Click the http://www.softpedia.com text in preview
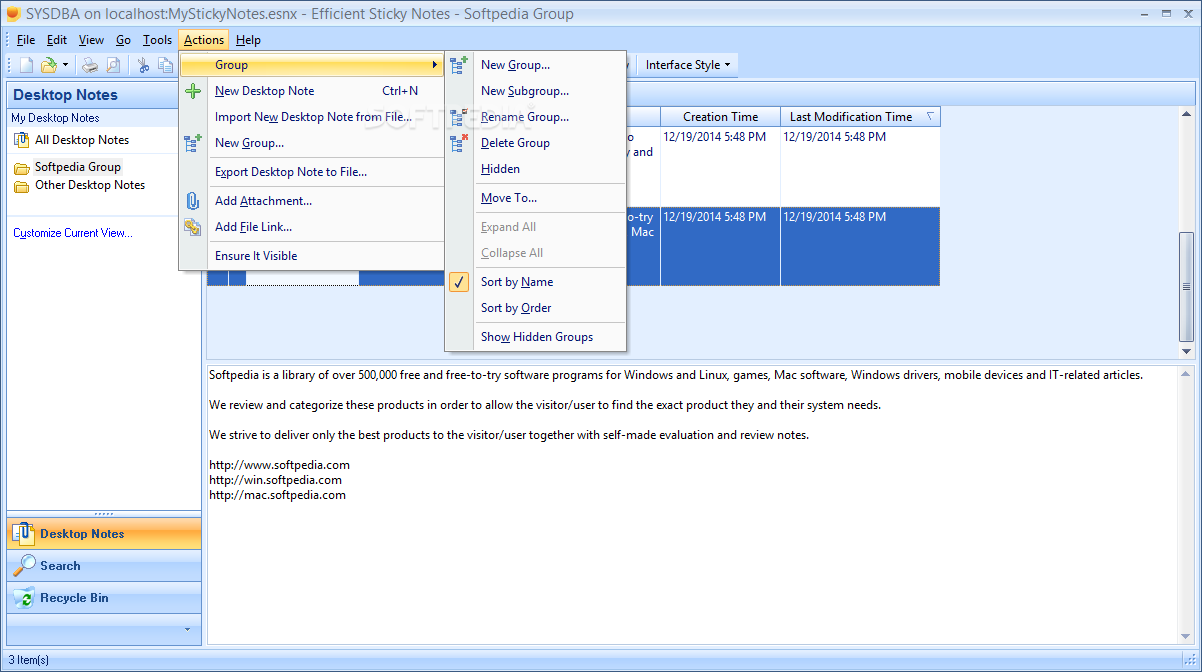 (x=279, y=465)
